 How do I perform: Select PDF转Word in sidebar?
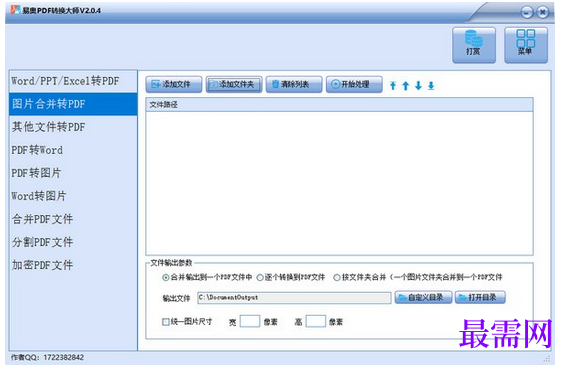pyautogui.click(x=73, y=150)
